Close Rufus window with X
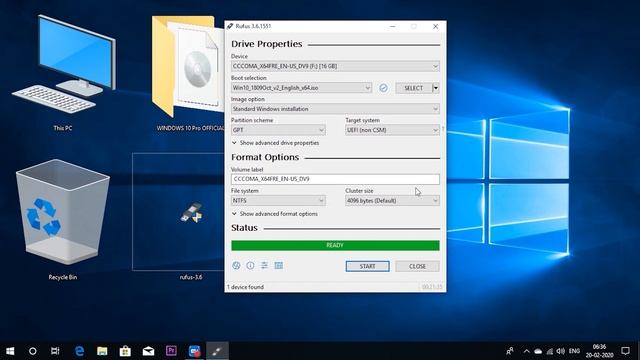 436,26
